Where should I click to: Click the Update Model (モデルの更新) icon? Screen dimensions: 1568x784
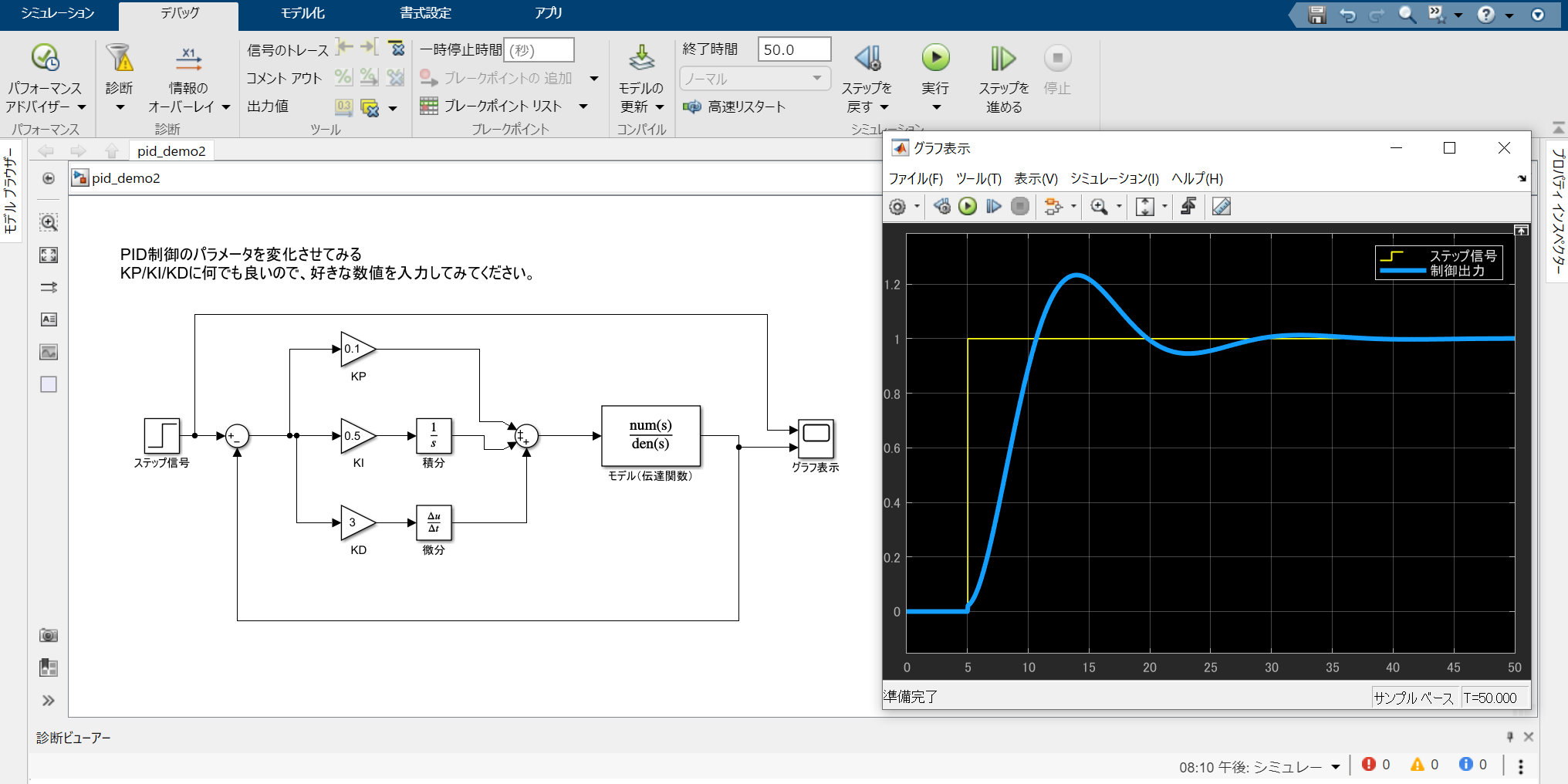click(x=640, y=58)
